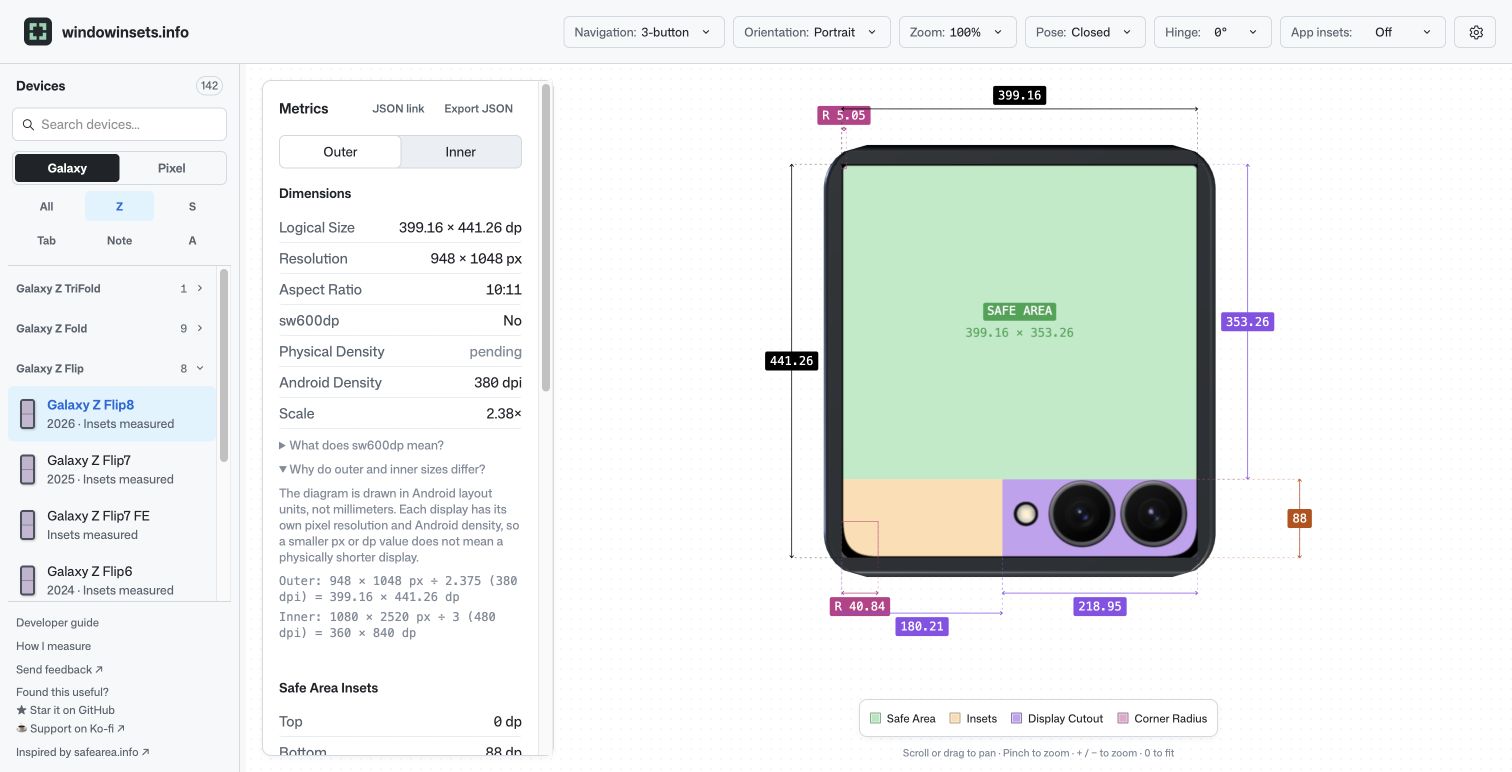Click the Search devices input field
The height and width of the screenshot is (772, 1512).
[119, 125]
